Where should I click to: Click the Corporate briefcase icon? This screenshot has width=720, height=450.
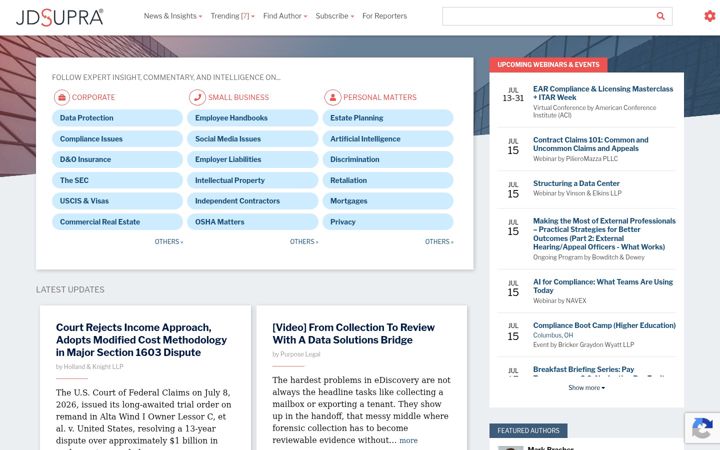tap(62, 97)
